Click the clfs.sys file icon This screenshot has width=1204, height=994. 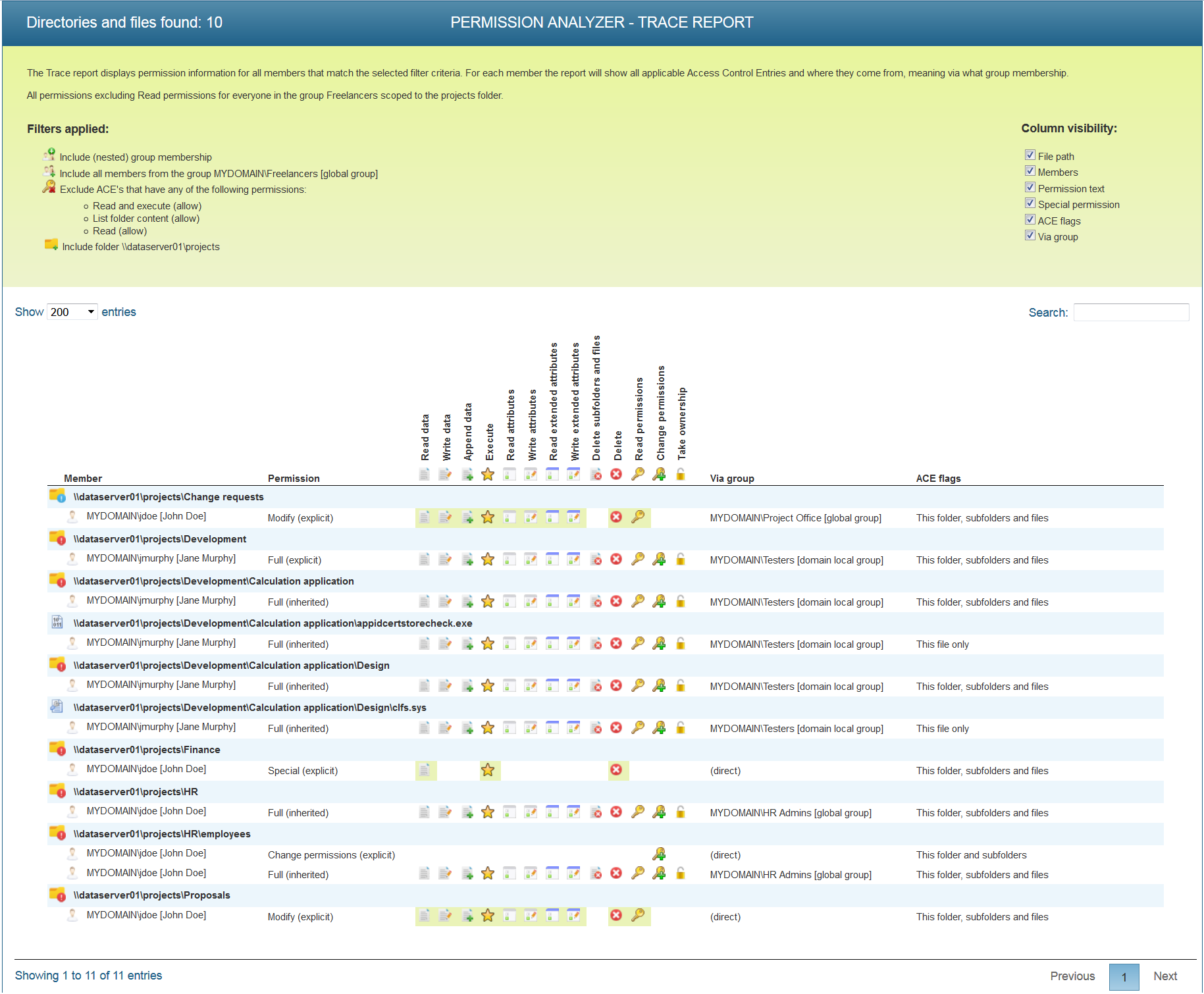pos(57,707)
